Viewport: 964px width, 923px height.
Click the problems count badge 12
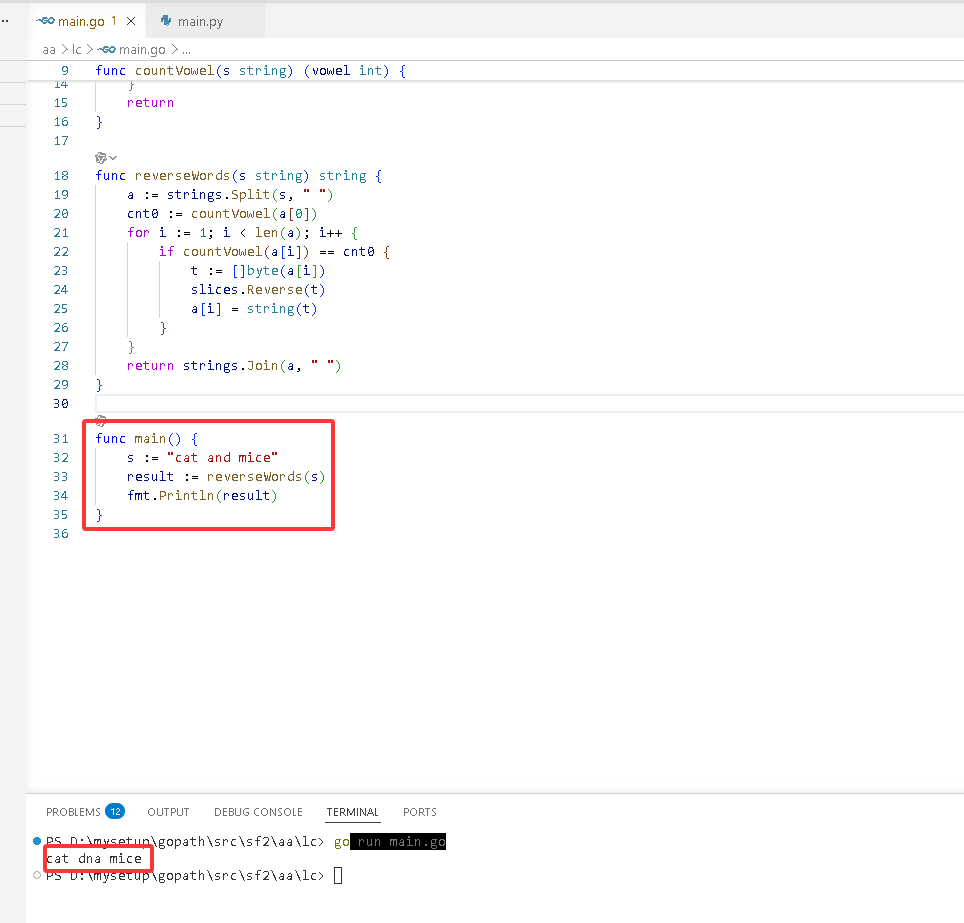pyautogui.click(x=115, y=811)
